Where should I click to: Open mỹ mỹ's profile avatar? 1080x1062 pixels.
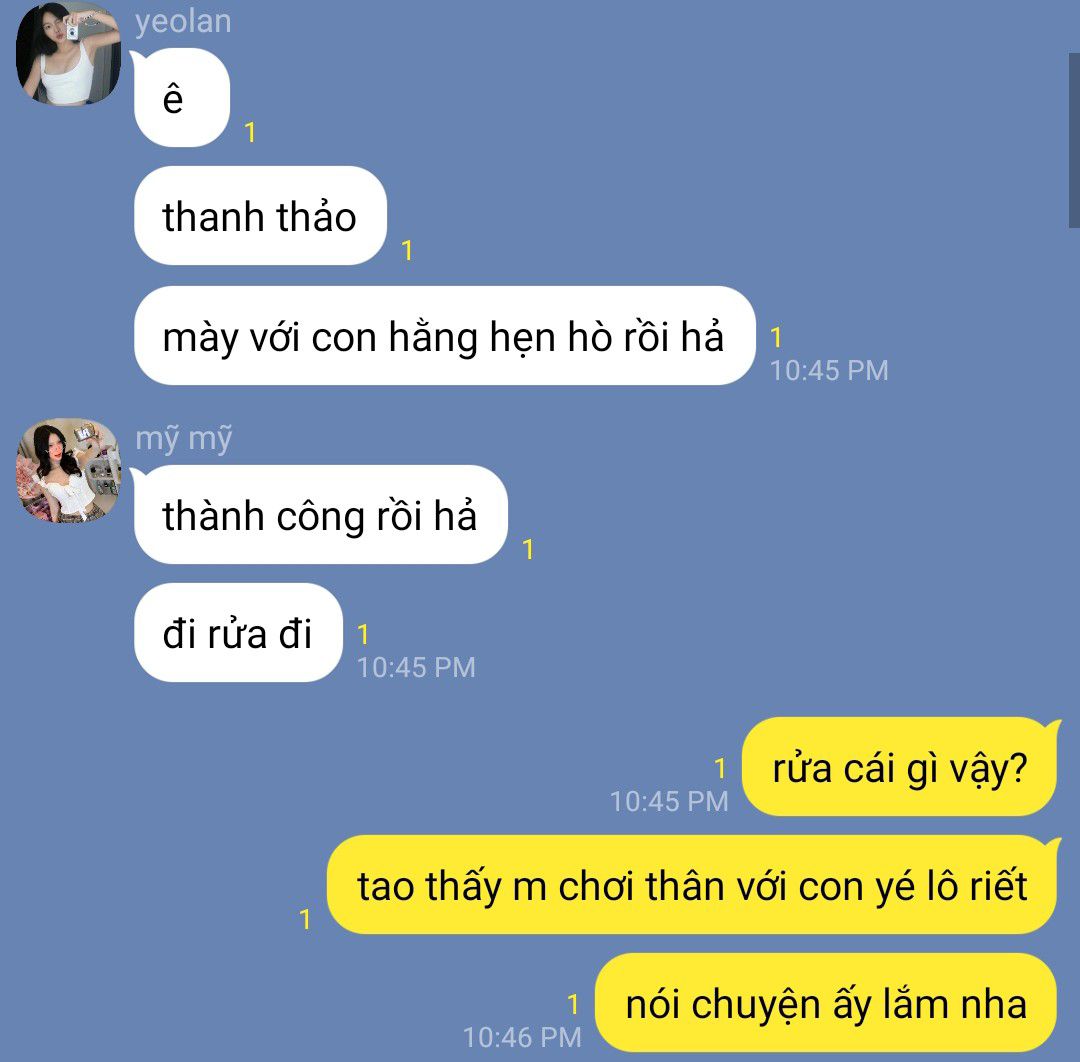pyautogui.click(x=68, y=470)
